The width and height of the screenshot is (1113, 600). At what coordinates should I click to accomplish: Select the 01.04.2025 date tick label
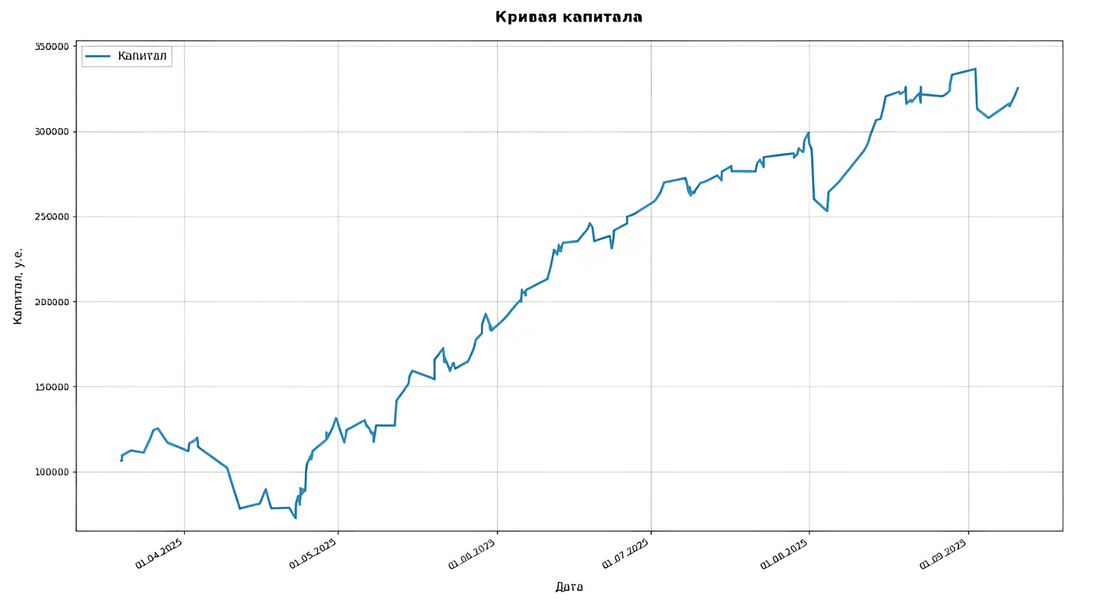click(x=160, y=553)
